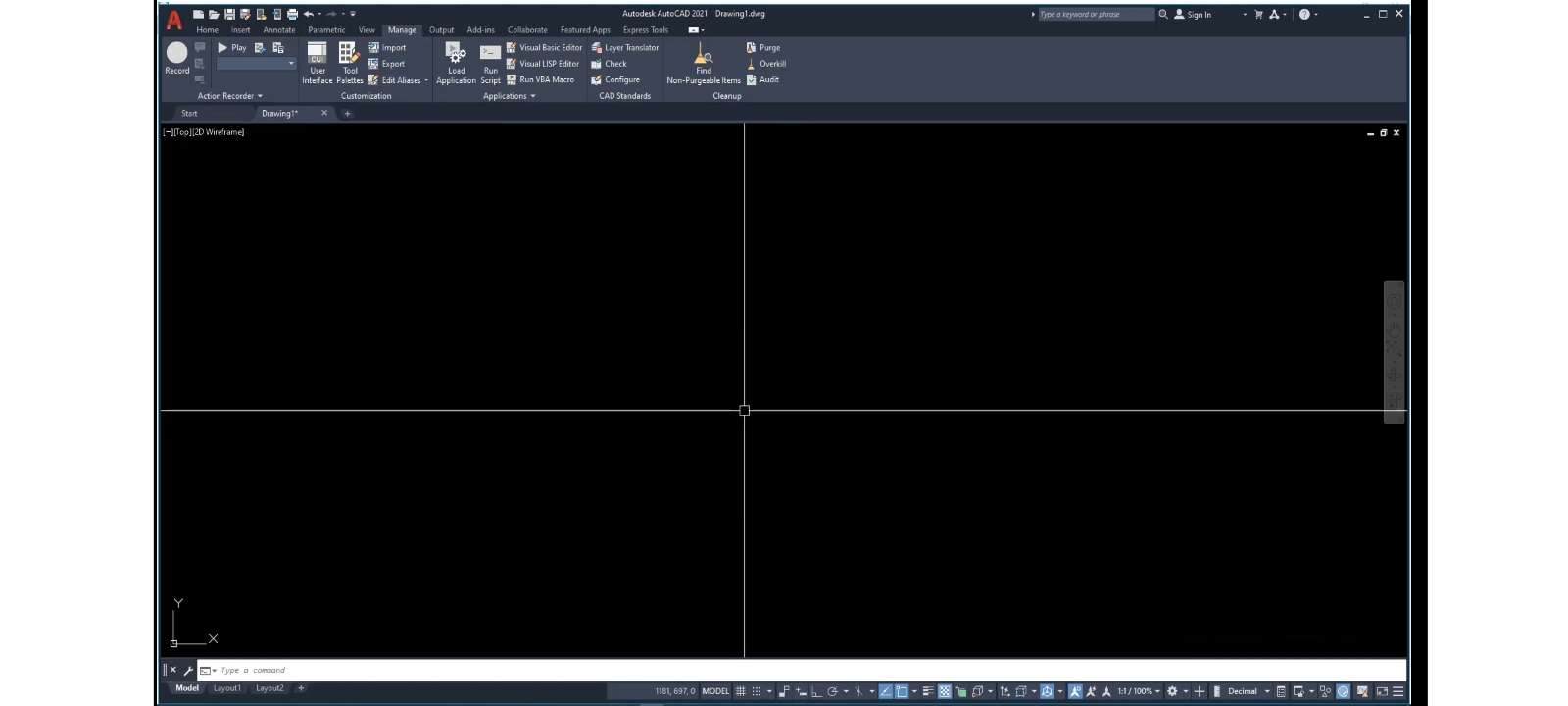This screenshot has width=1568, height=706.
Task: Click the Plot printer icon in quick access toolbar
Action: [292, 14]
